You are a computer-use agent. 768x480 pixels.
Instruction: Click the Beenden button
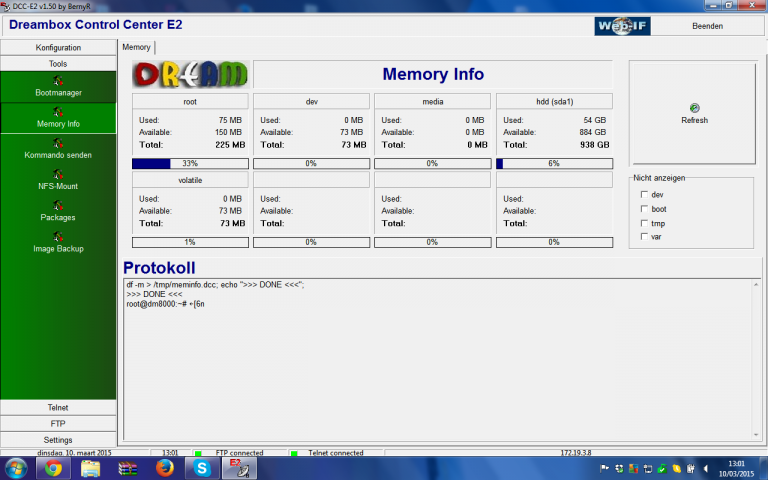coord(707,26)
